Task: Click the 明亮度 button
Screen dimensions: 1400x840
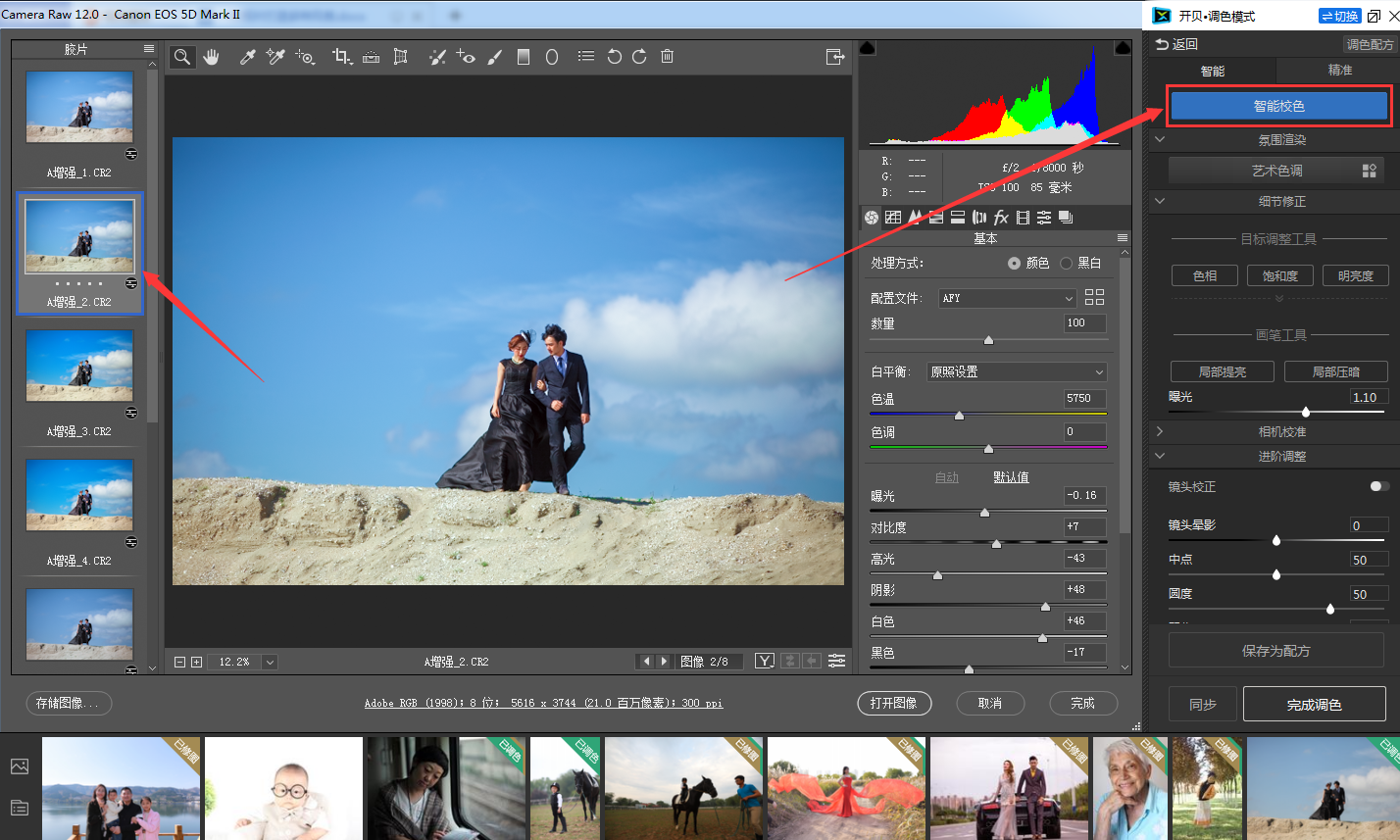Action: (x=1356, y=276)
